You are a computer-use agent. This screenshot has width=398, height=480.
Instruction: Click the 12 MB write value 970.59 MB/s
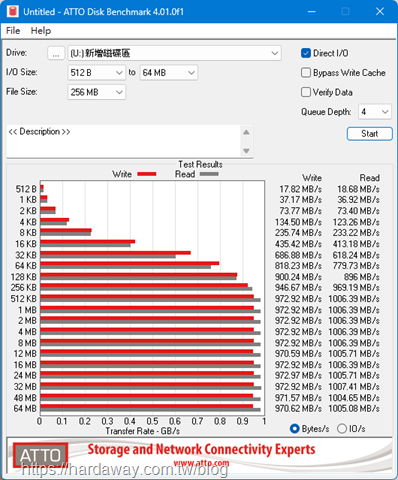coord(298,353)
